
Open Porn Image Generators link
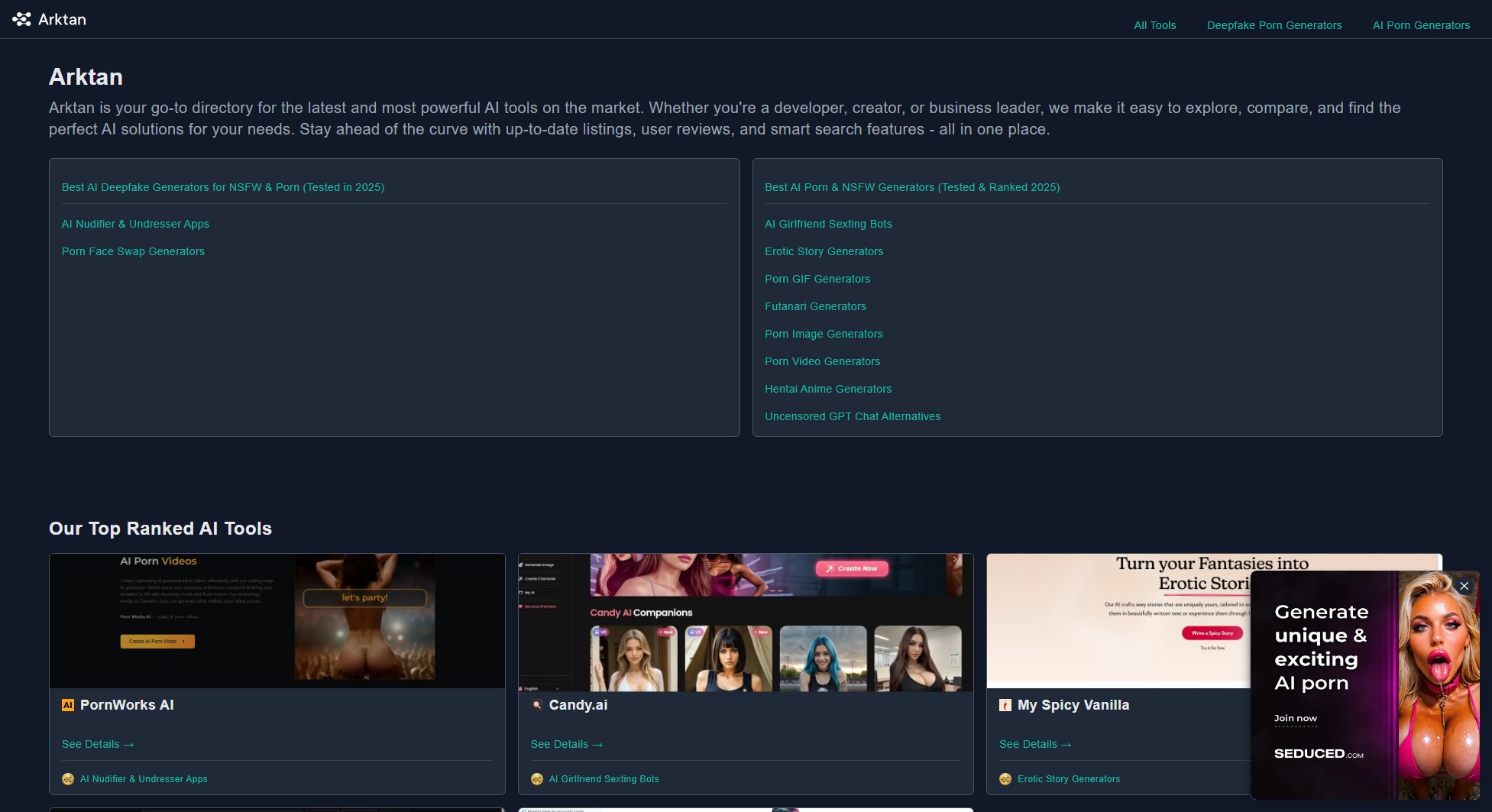[824, 334]
